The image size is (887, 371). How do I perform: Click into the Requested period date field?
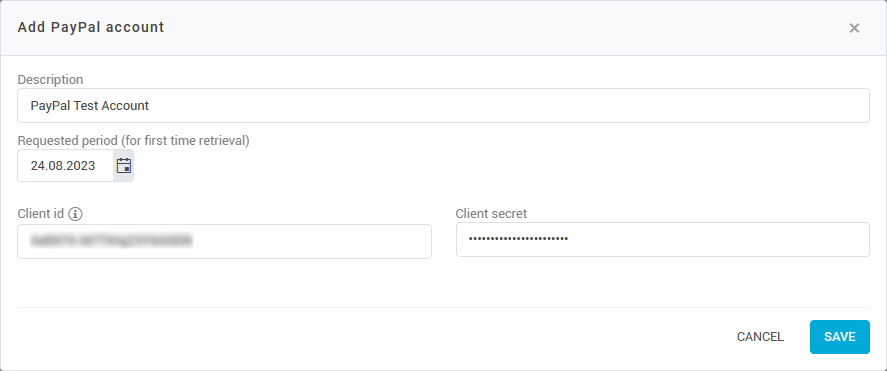click(x=66, y=166)
